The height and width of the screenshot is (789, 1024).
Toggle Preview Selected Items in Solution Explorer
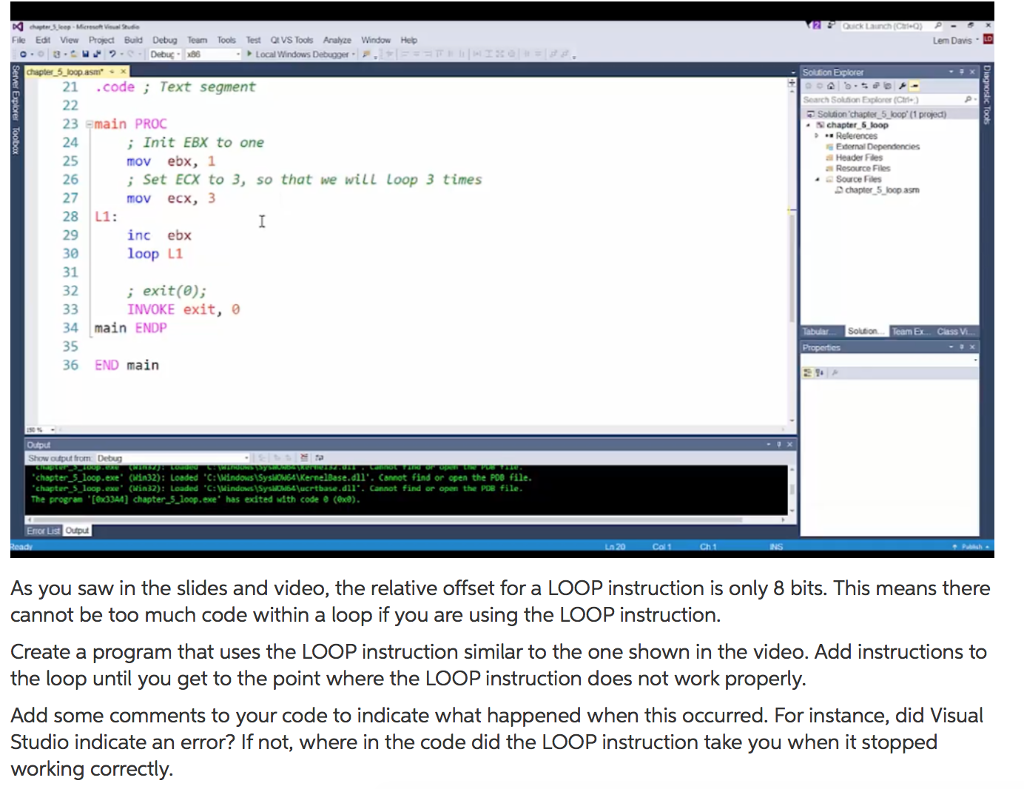[x=912, y=86]
